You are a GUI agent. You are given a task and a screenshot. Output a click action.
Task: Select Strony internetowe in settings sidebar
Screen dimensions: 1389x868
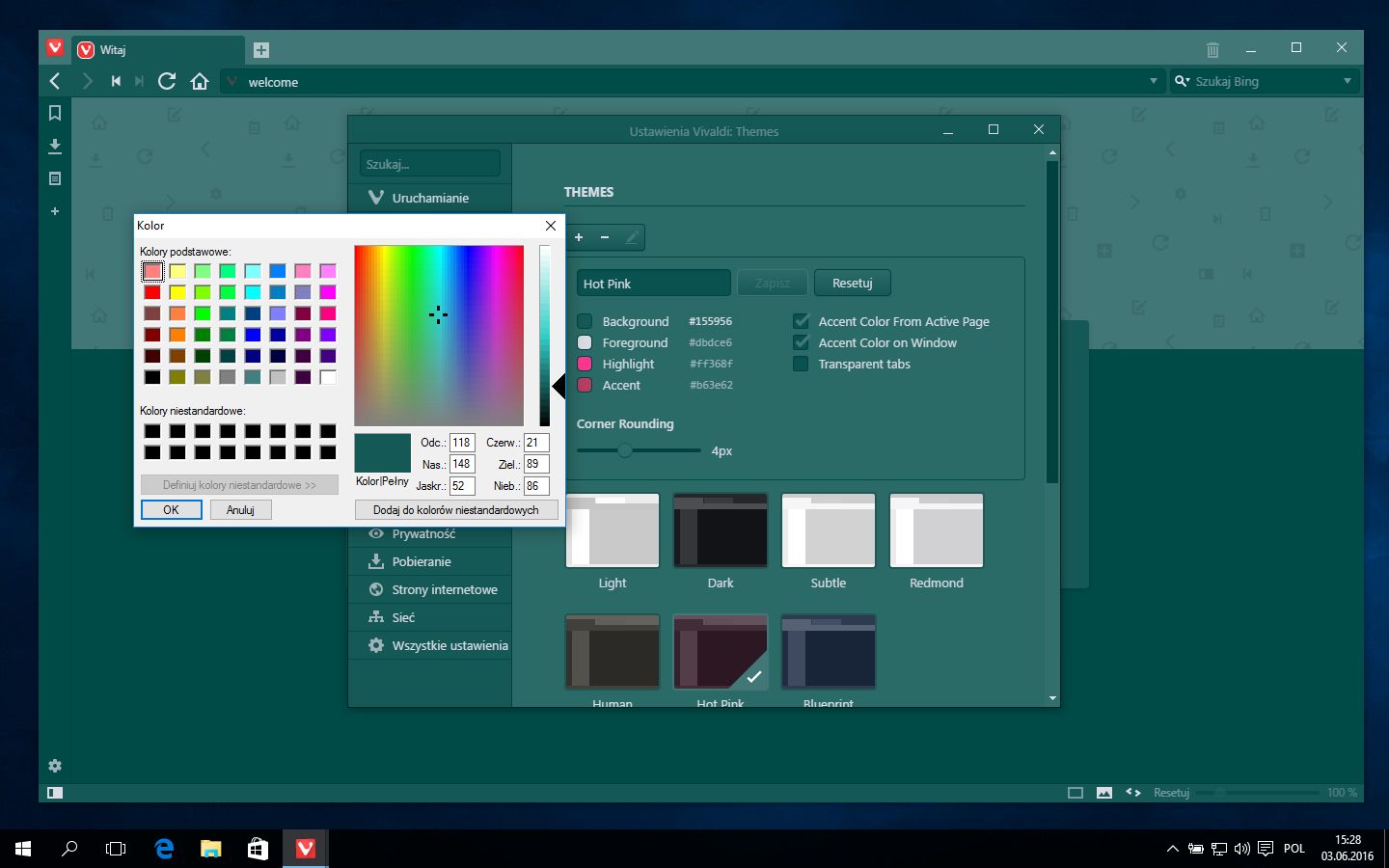(x=444, y=589)
